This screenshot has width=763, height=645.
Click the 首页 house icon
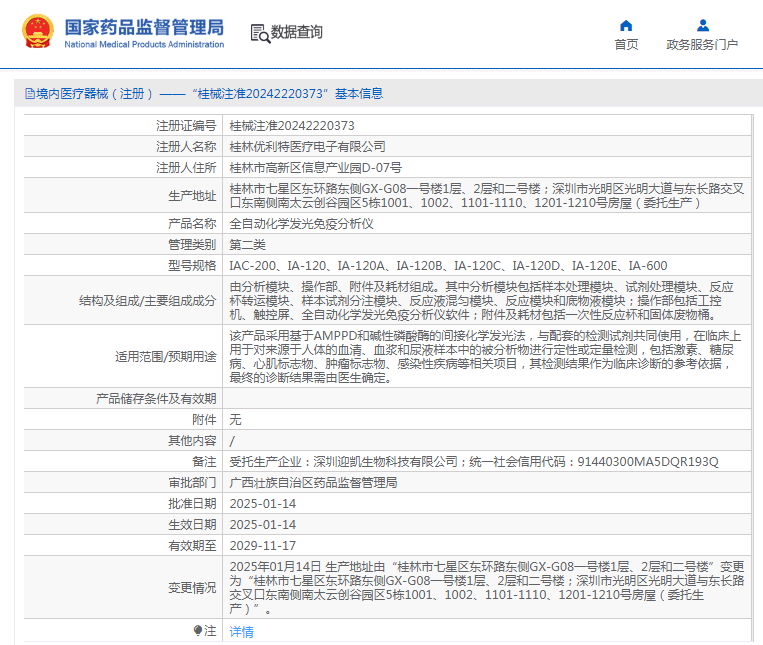pos(626,25)
